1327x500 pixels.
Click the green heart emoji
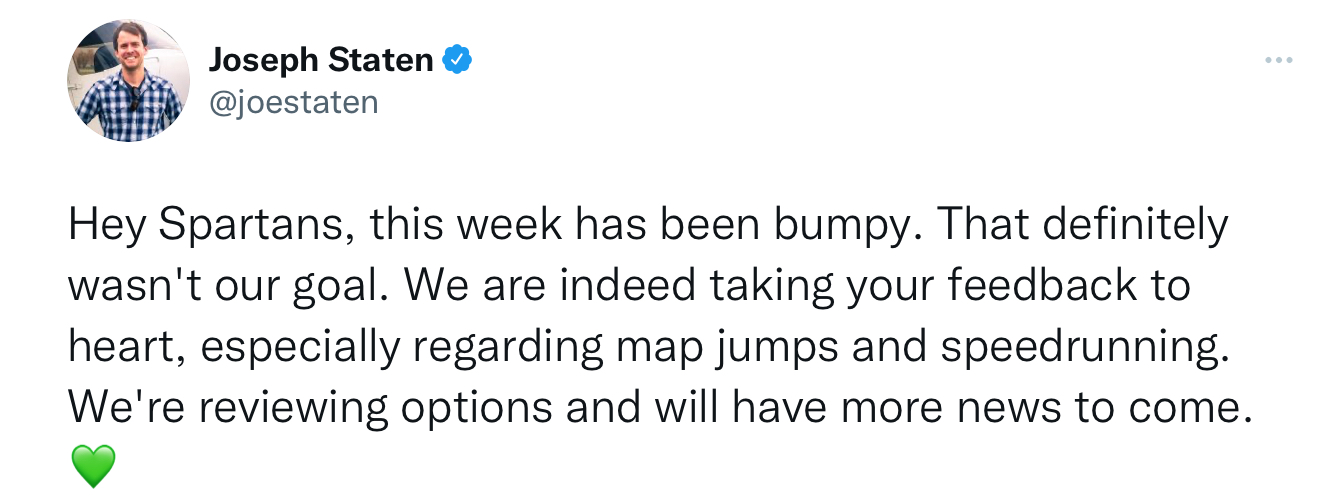pyautogui.click(x=93, y=466)
